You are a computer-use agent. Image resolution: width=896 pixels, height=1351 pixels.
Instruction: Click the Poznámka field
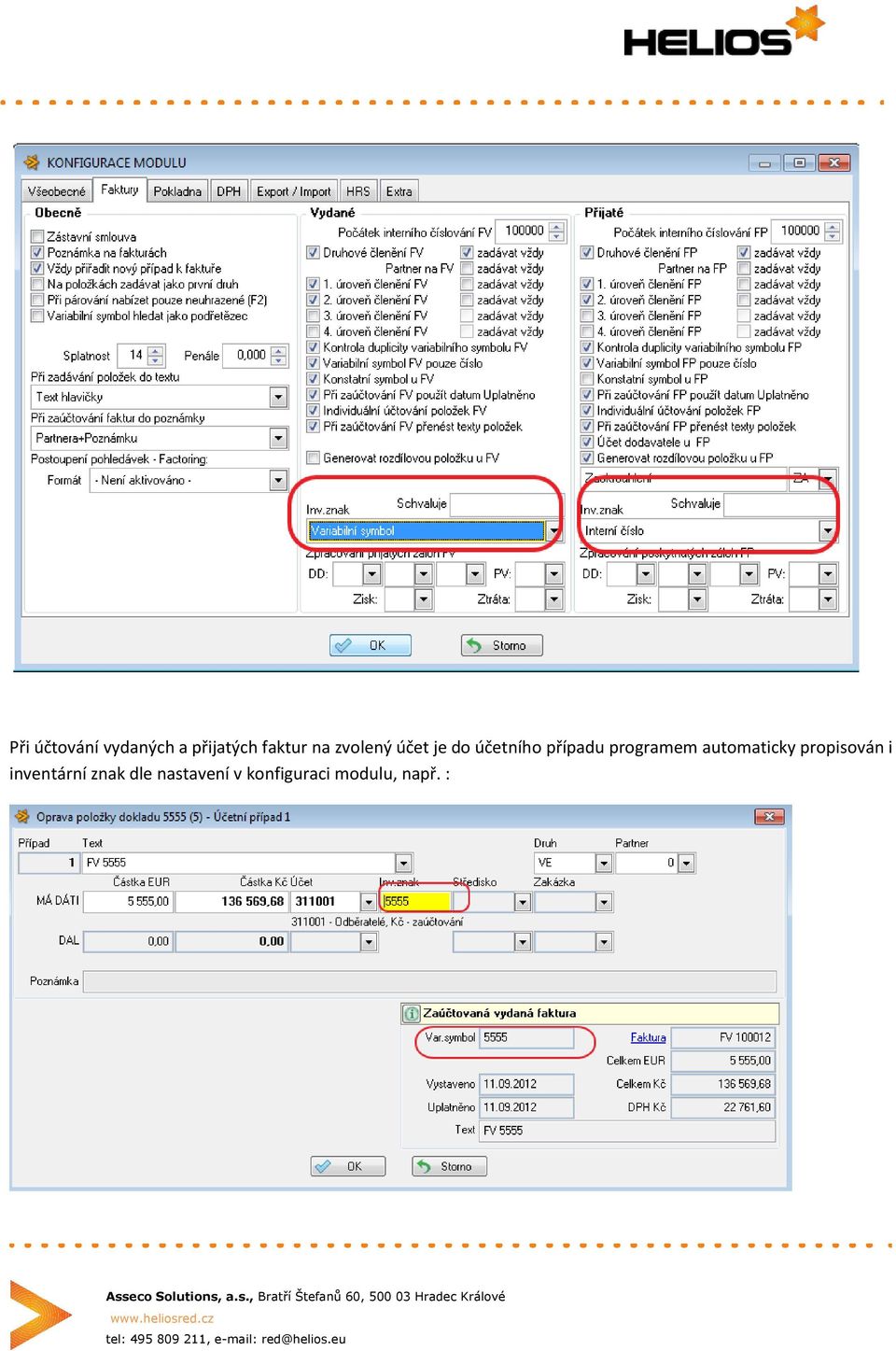pyautogui.click(x=429, y=981)
